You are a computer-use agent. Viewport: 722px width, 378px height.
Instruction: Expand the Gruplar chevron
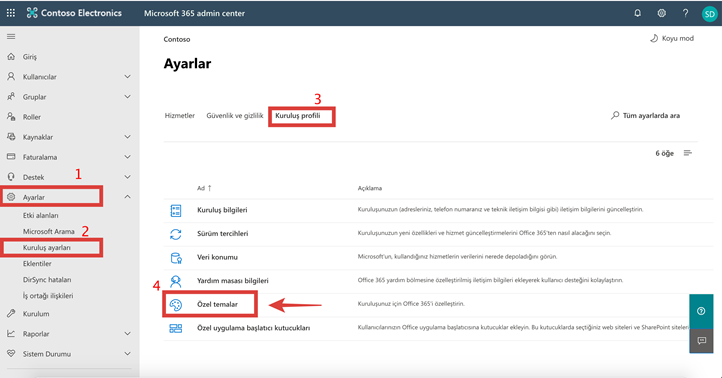pyautogui.click(x=128, y=97)
